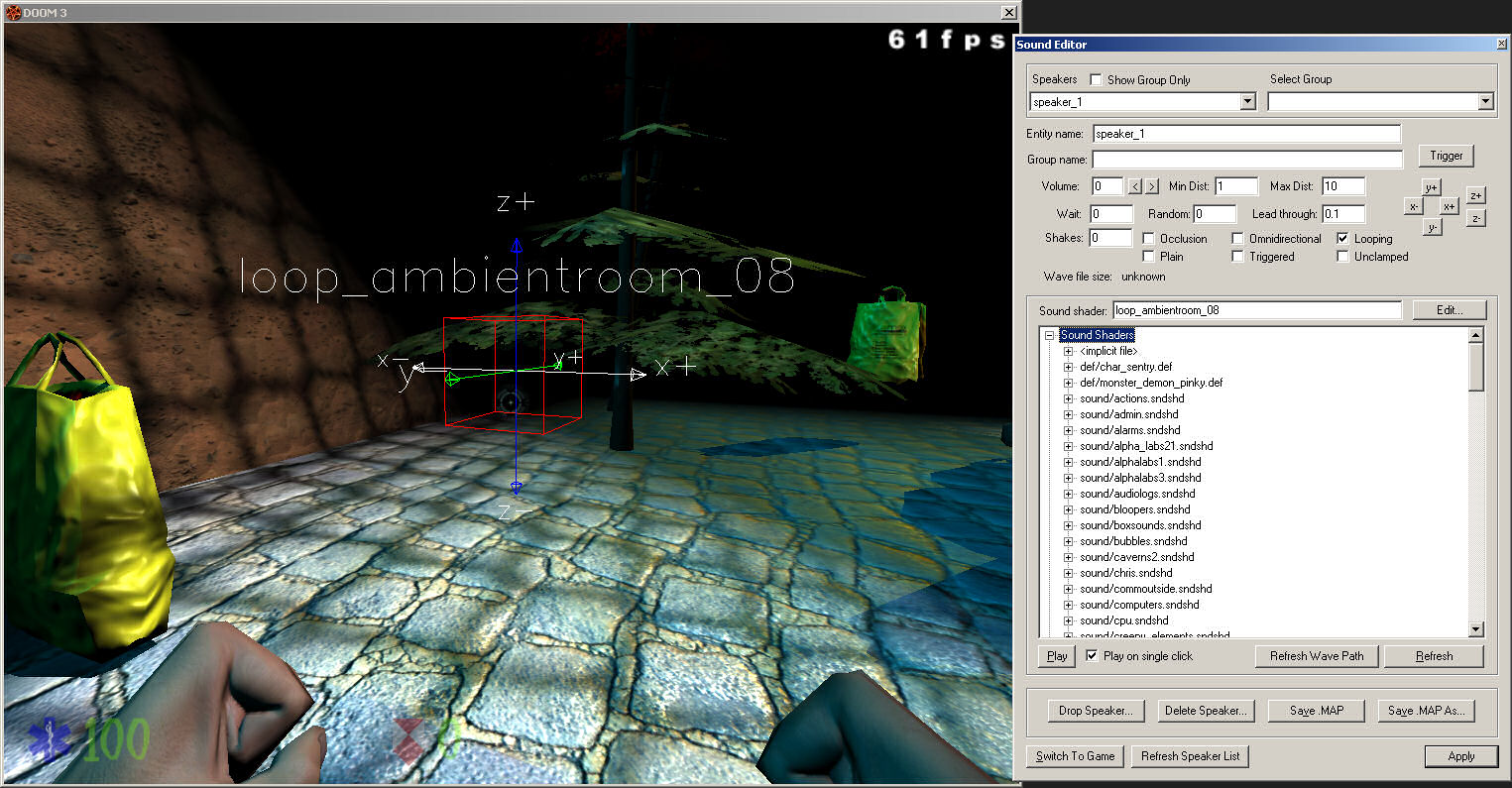Move speaker using the x+ button

point(1450,206)
